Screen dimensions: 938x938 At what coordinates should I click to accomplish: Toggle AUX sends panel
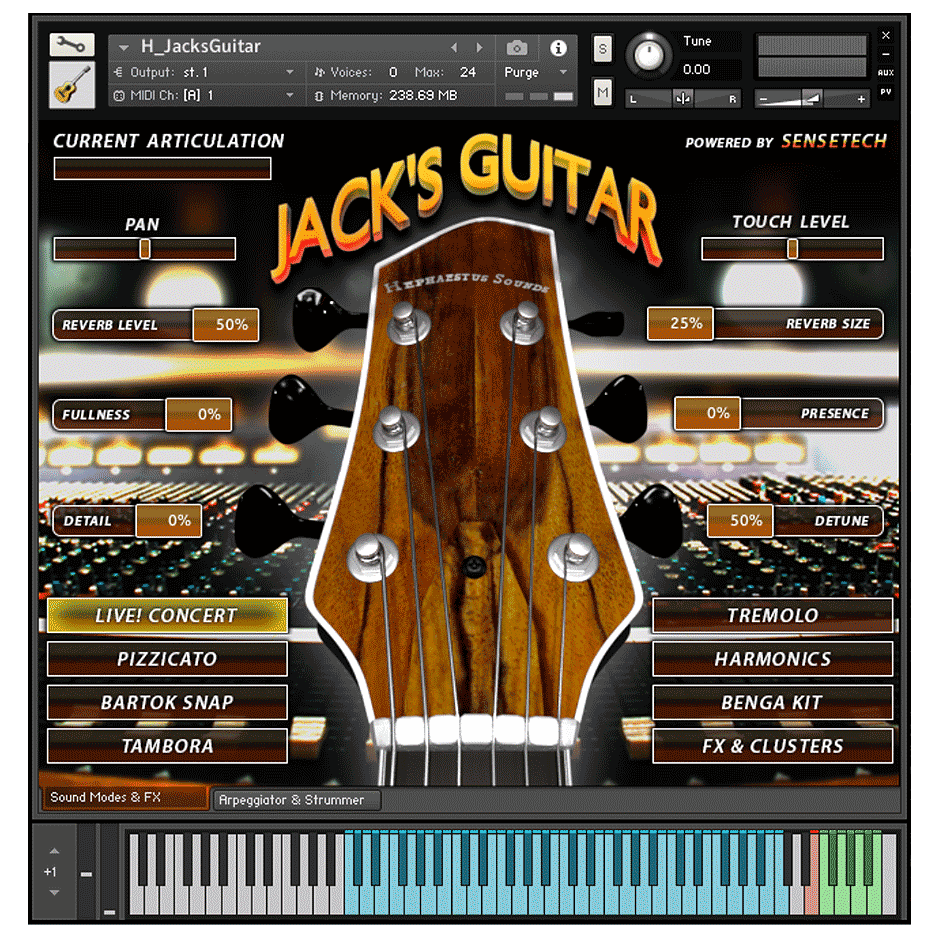(x=886, y=73)
